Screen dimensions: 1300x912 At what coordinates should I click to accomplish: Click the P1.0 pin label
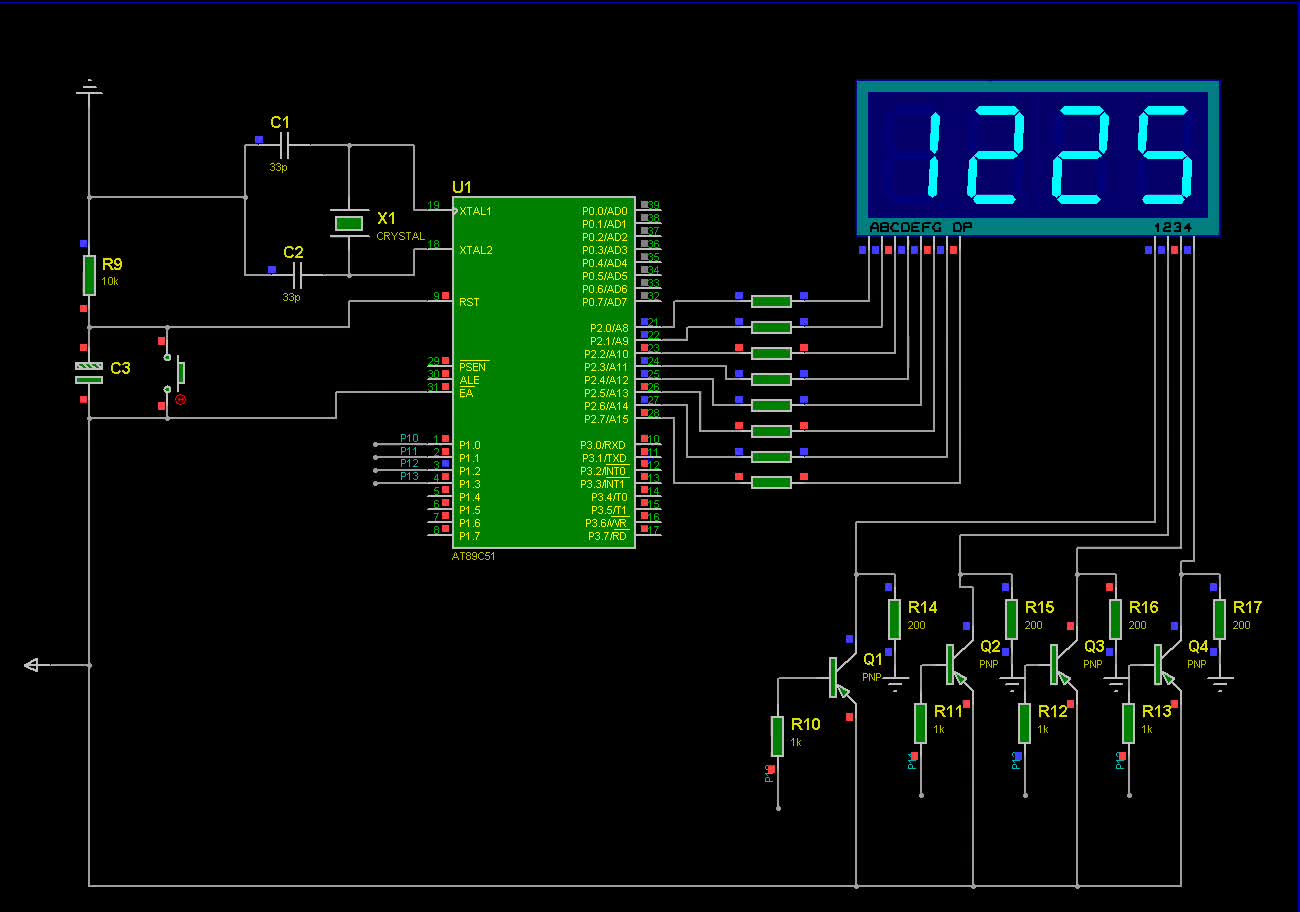[x=469, y=445]
